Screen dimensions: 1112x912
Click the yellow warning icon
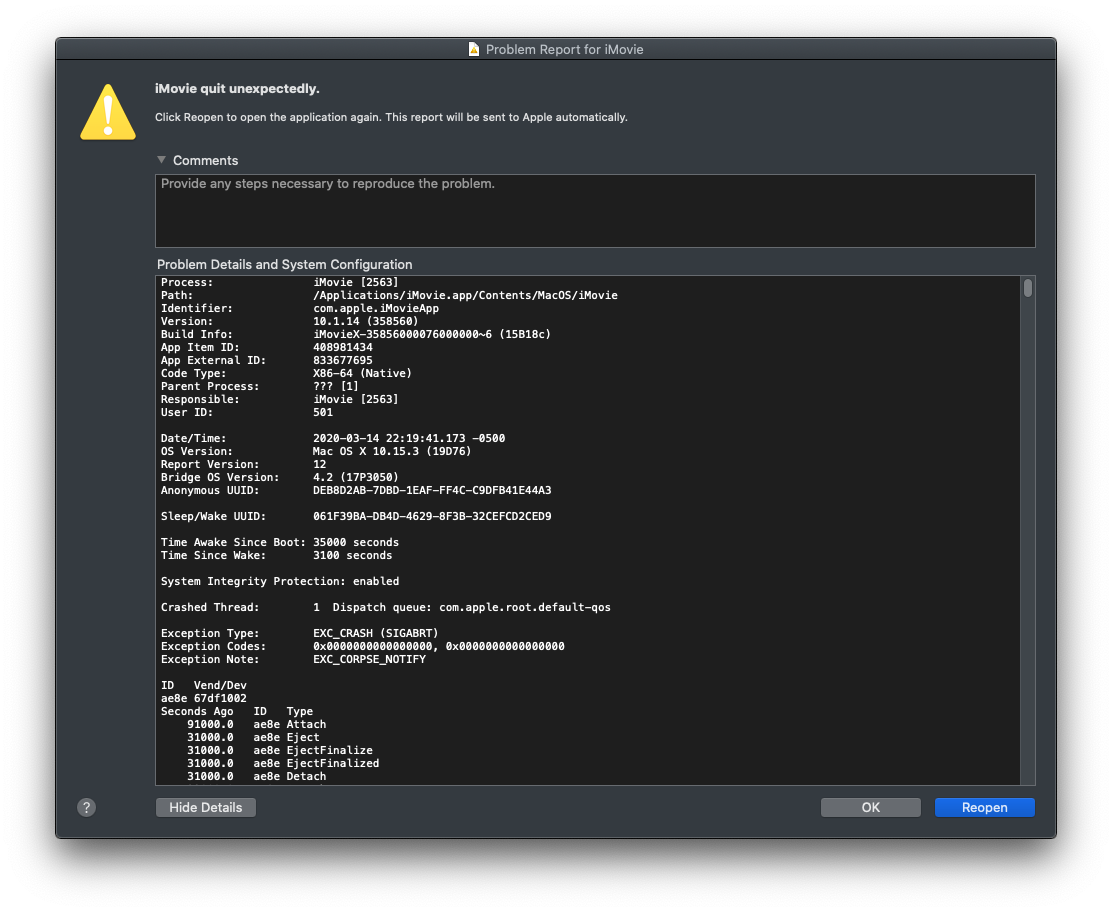click(108, 112)
